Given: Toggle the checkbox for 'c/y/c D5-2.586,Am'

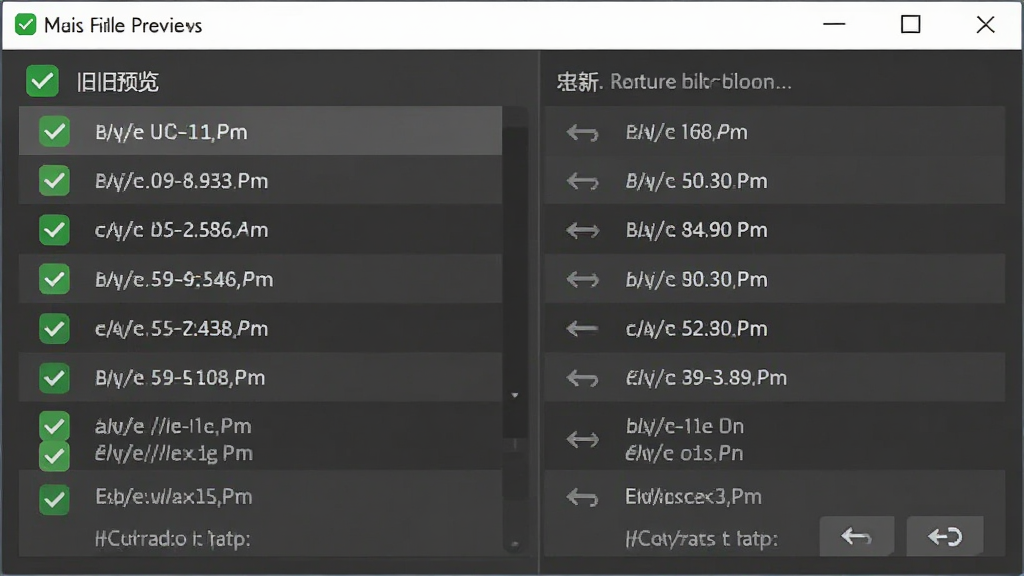Looking at the screenshot, I should click(54, 230).
